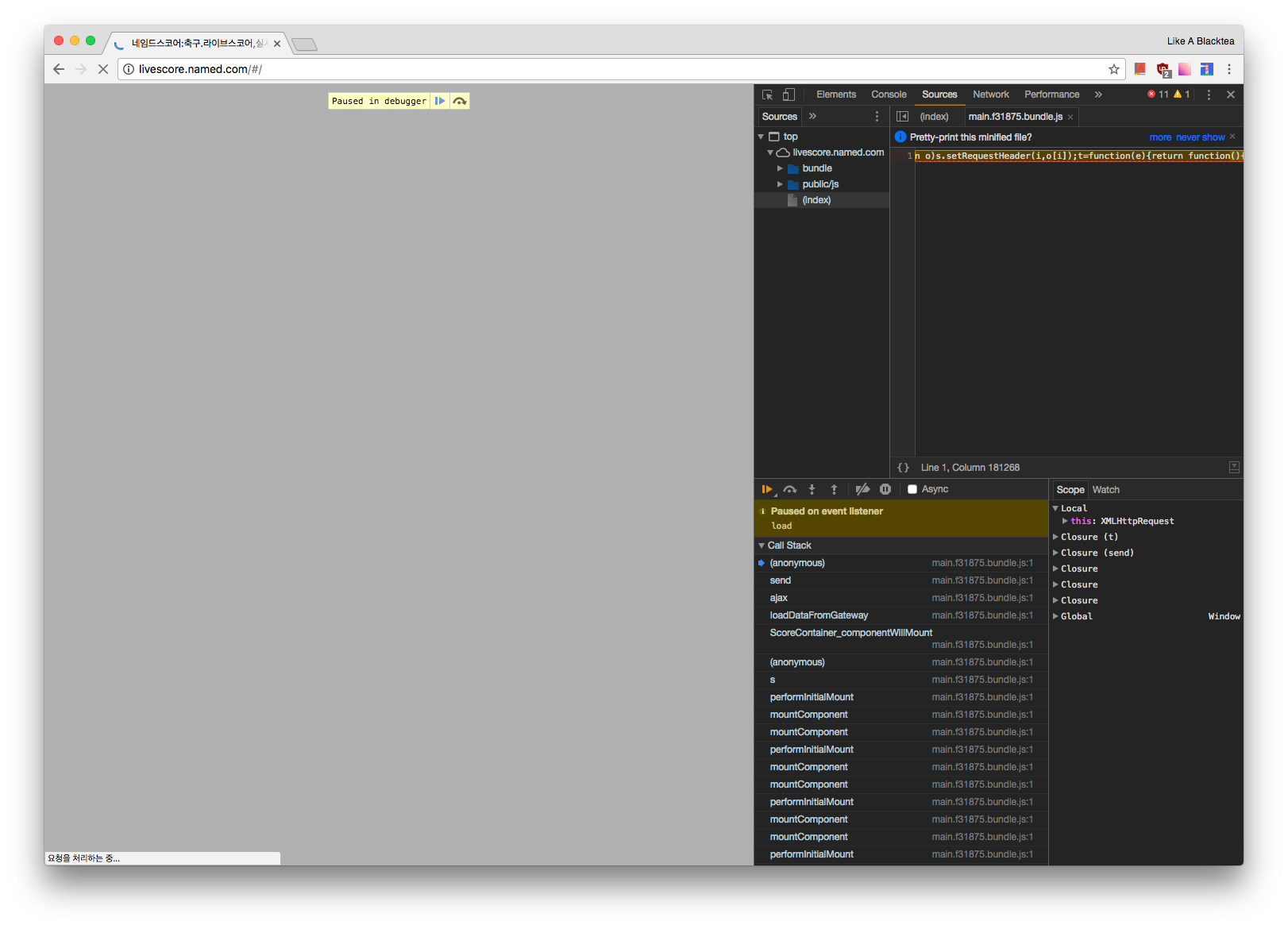Select the loadDataFromGateway stack frame
Image resolution: width=1288 pixels, height=929 pixels.
900,615
